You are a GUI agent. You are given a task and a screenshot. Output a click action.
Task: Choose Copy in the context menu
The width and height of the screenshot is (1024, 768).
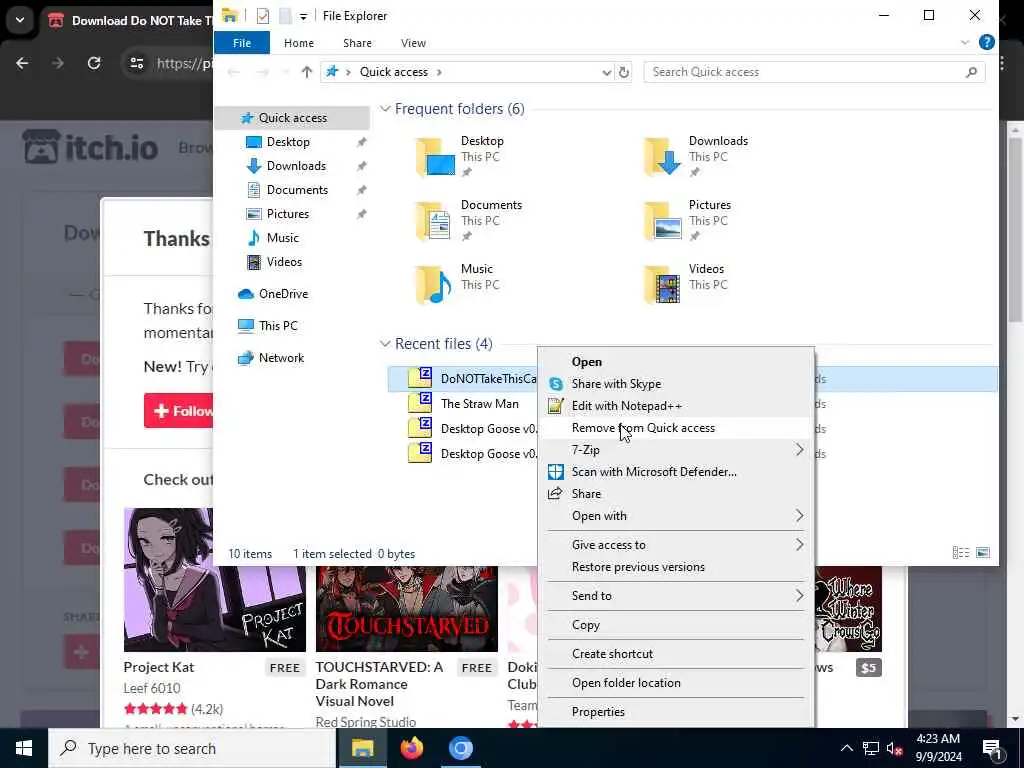[675, 625]
